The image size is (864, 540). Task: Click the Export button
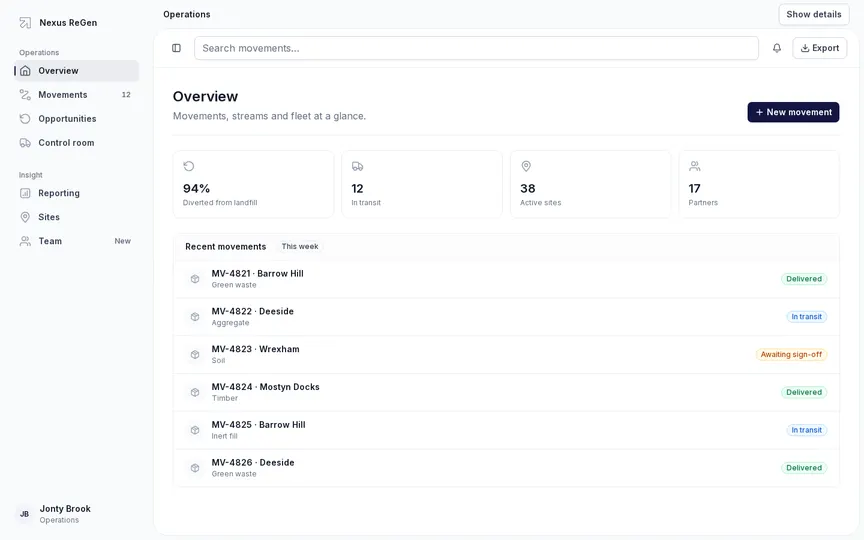(x=819, y=48)
